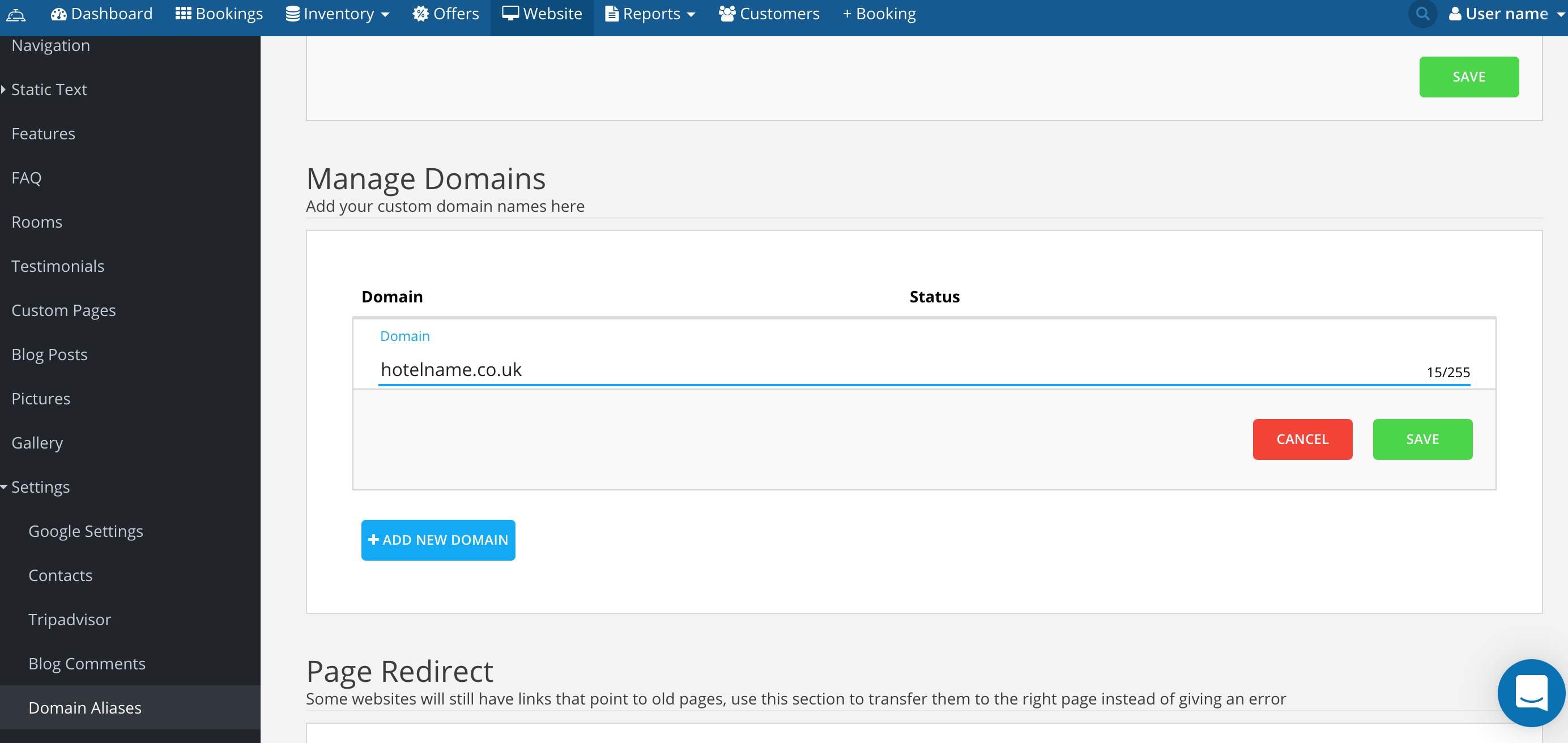Image resolution: width=1568 pixels, height=743 pixels.
Task: Open Custom Pages in sidebar
Action: 63,310
